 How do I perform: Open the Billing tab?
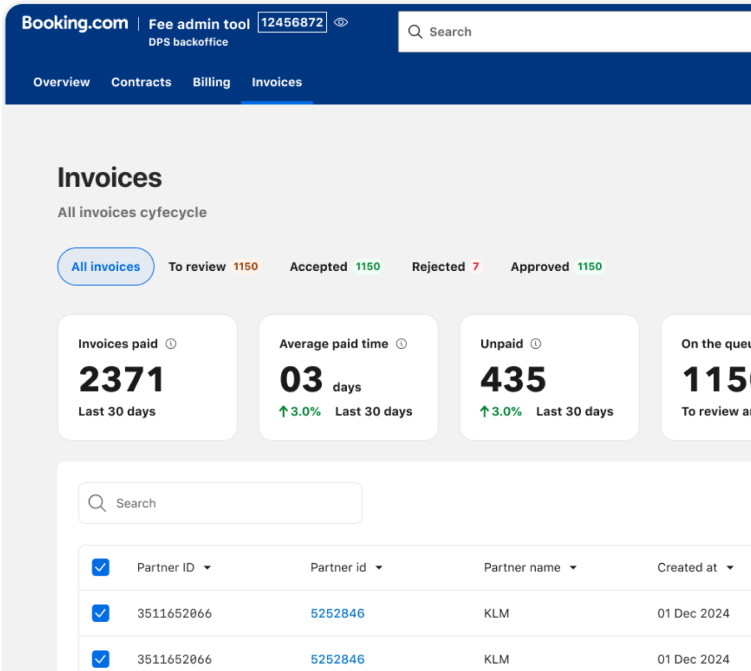pyautogui.click(x=211, y=82)
